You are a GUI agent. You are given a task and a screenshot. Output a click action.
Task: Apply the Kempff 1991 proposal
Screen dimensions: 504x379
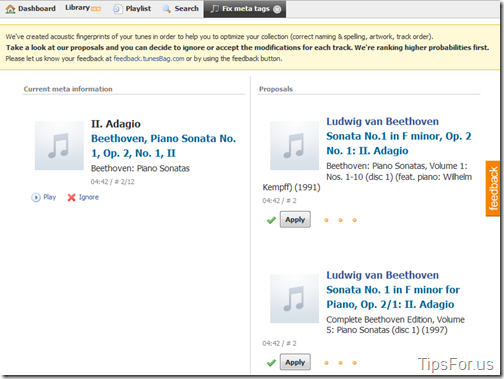click(295, 219)
